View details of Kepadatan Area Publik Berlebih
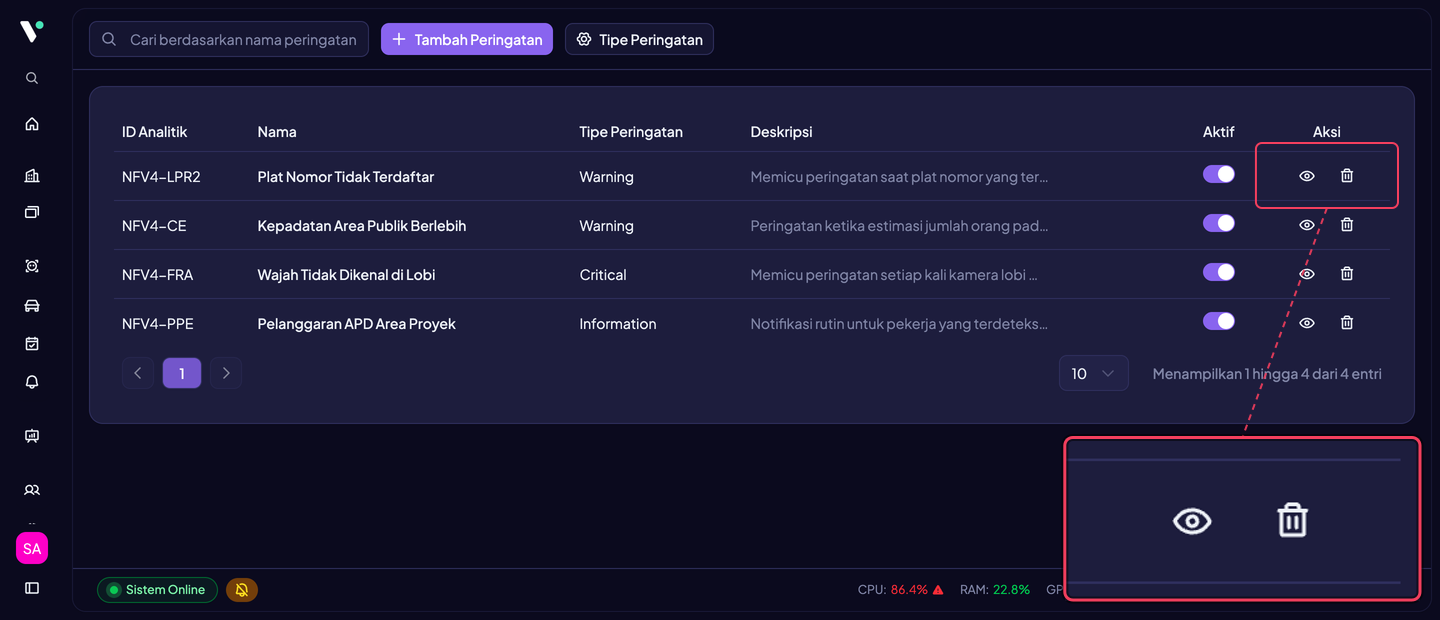Viewport: 1440px width, 620px height. [x=1307, y=225]
